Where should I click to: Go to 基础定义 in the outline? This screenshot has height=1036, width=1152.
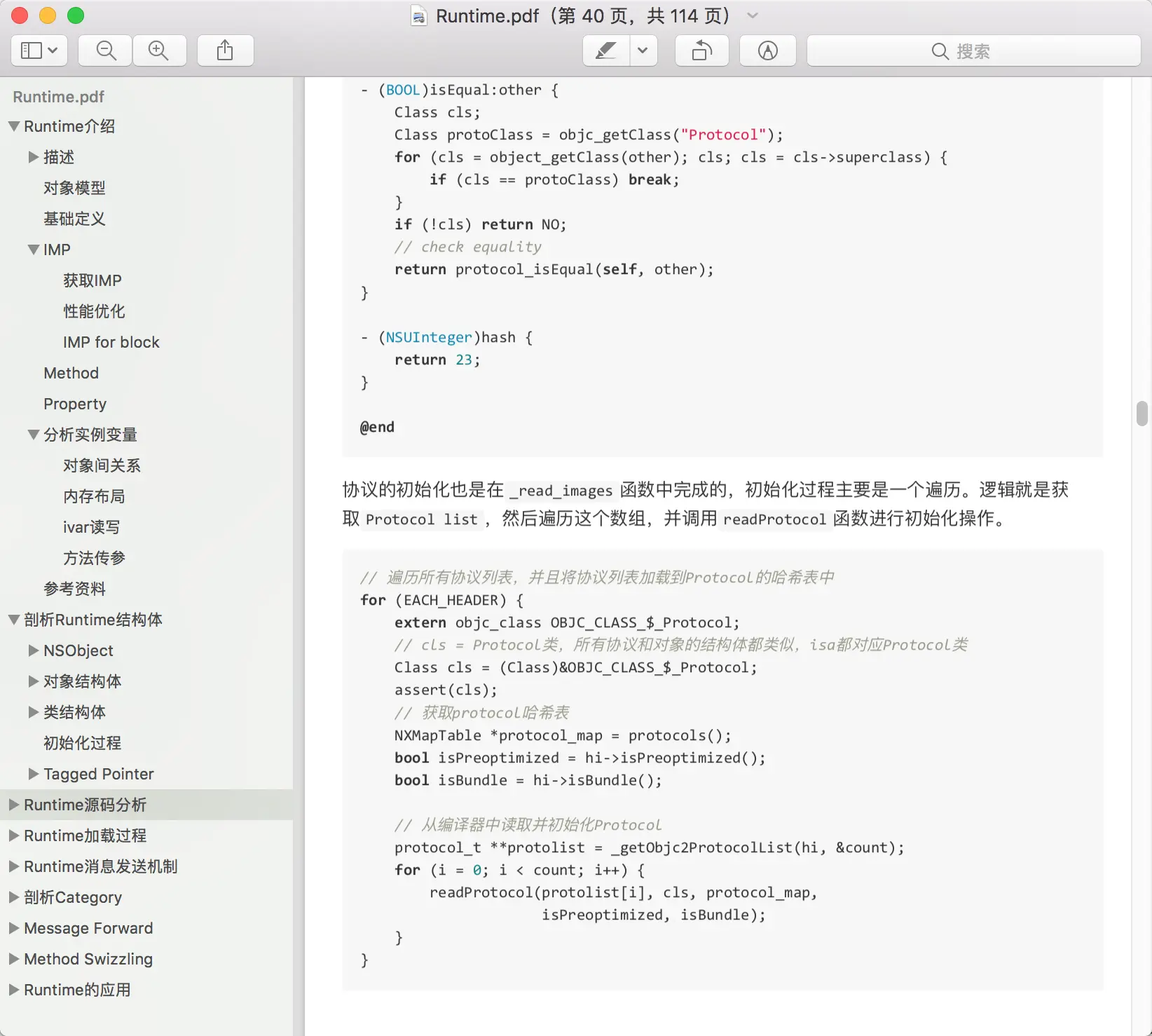[74, 219]
